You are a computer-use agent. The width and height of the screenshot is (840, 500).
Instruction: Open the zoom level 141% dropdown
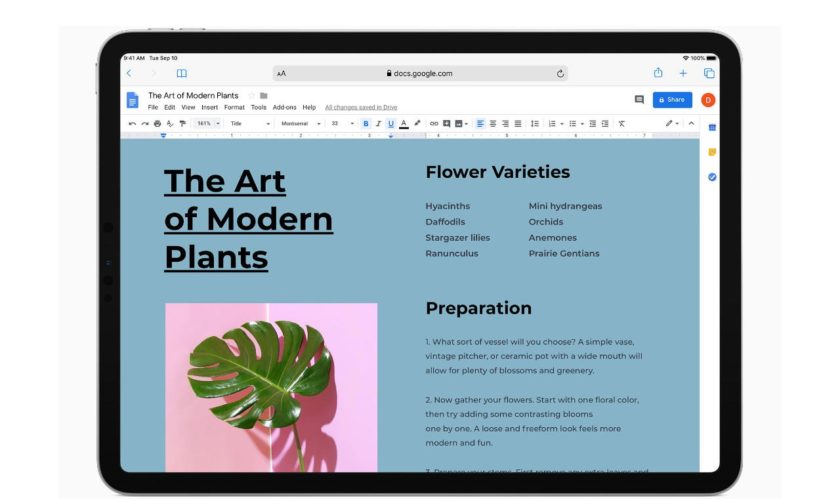click(206, 124)
